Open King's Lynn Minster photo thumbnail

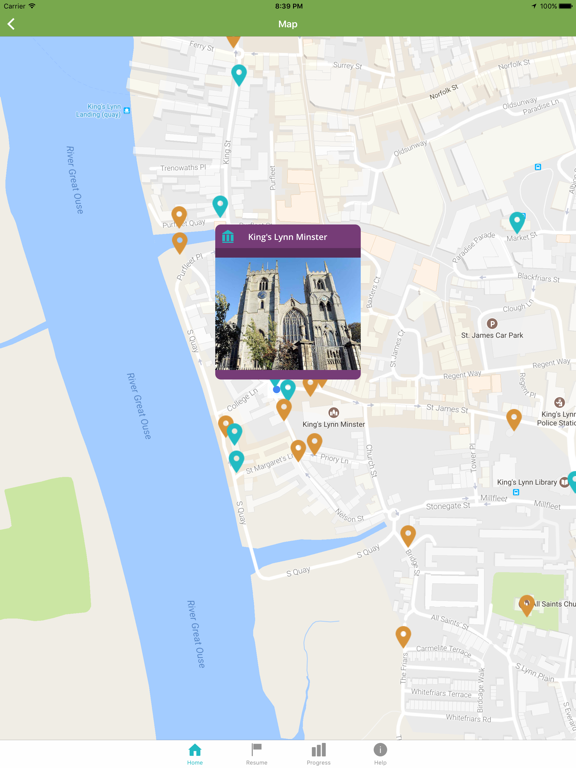(288, 314)
